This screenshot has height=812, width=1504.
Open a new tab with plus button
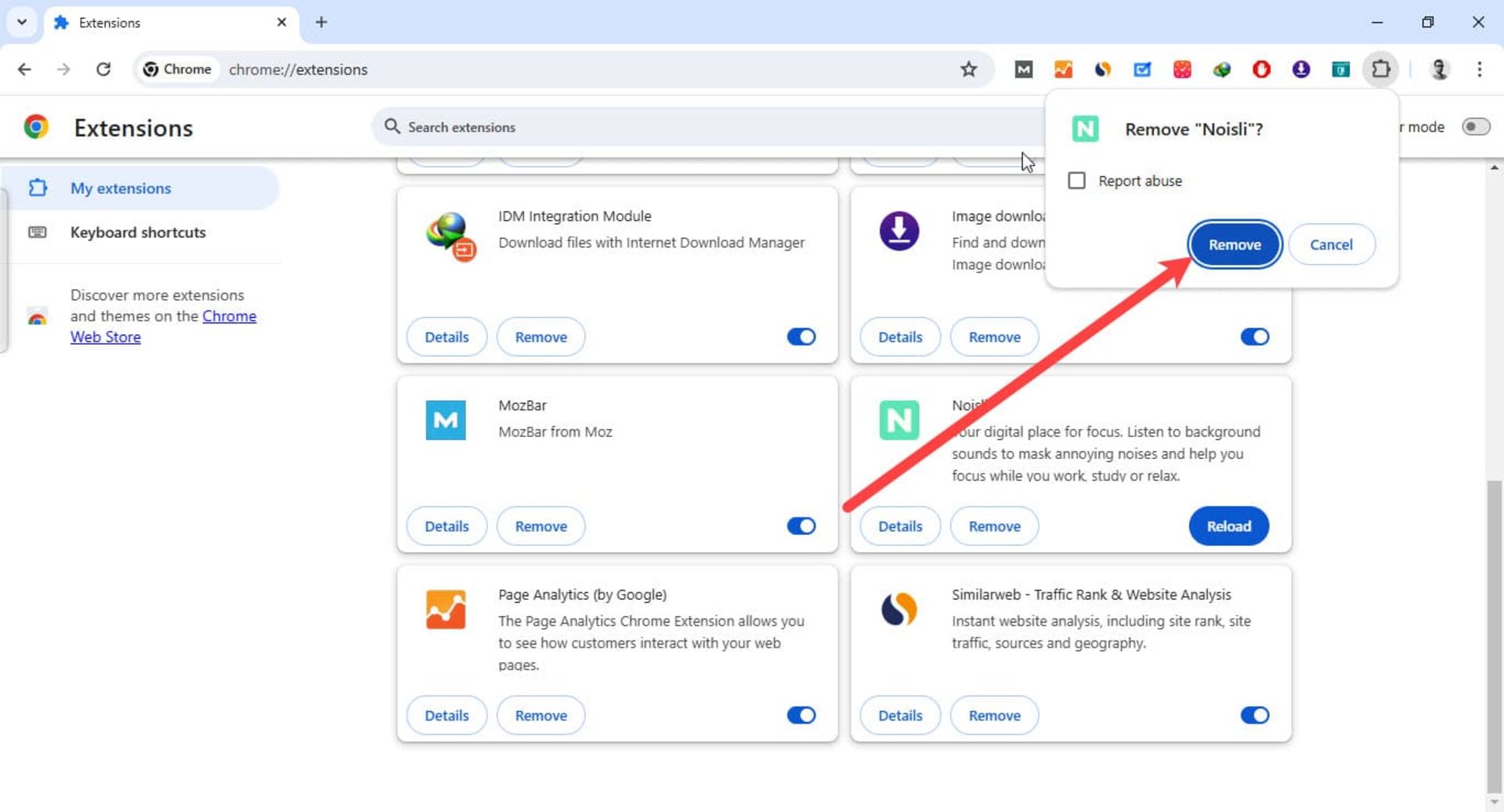pyautogui.click(x=321, y=22)
